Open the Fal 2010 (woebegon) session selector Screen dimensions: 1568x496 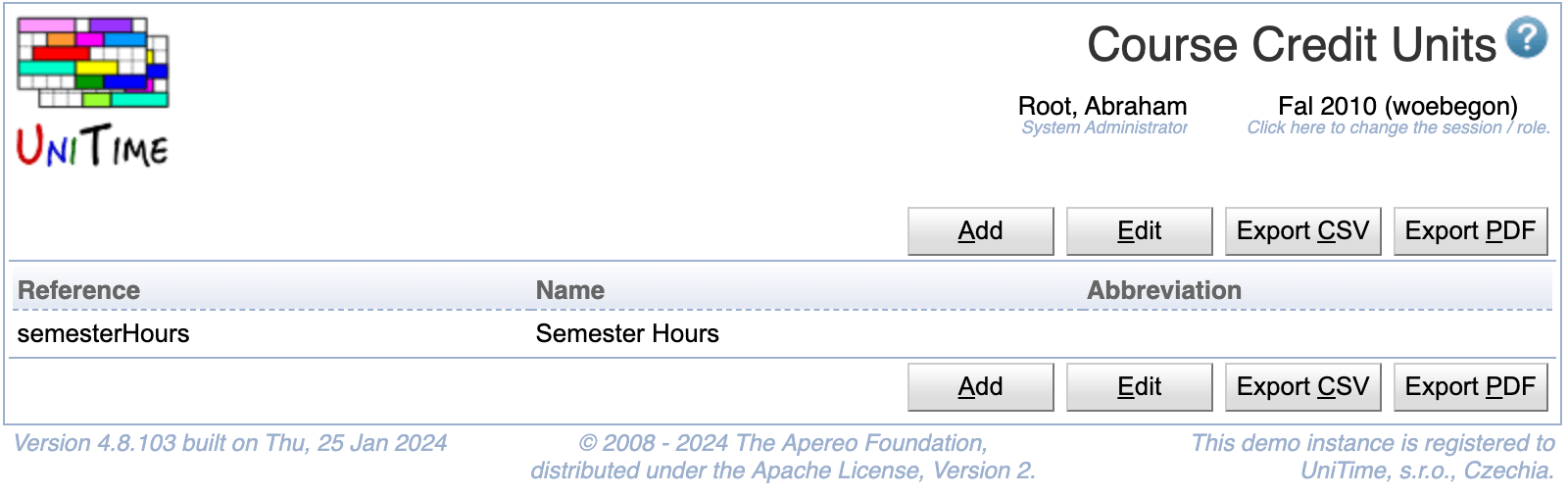point(1397,106)
